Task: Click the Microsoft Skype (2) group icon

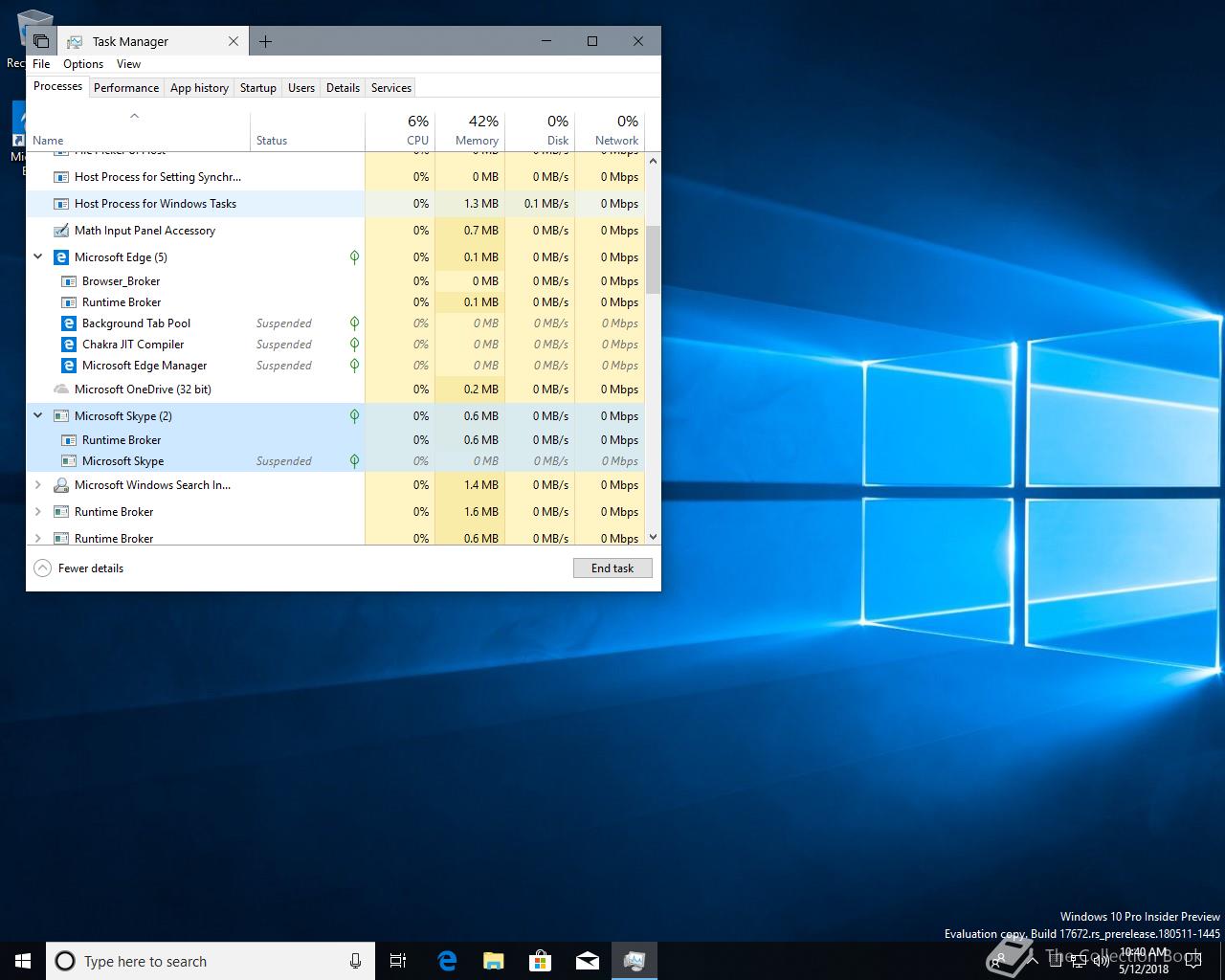Action: (x=61, y=416)
